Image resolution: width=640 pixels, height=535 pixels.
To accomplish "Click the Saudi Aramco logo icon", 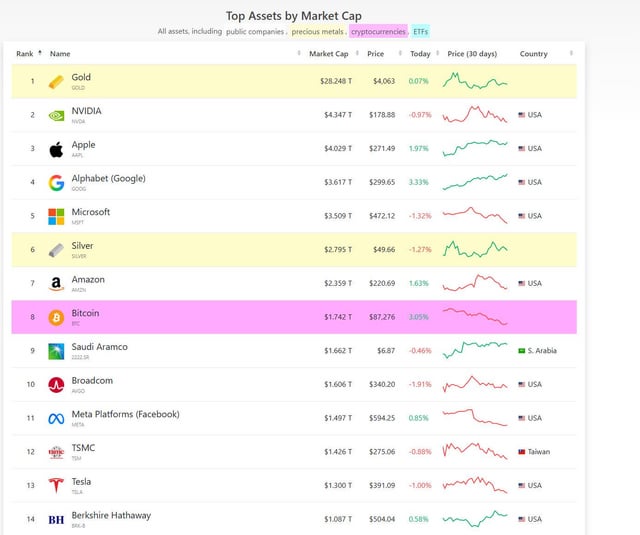I will tap(56, 351).
